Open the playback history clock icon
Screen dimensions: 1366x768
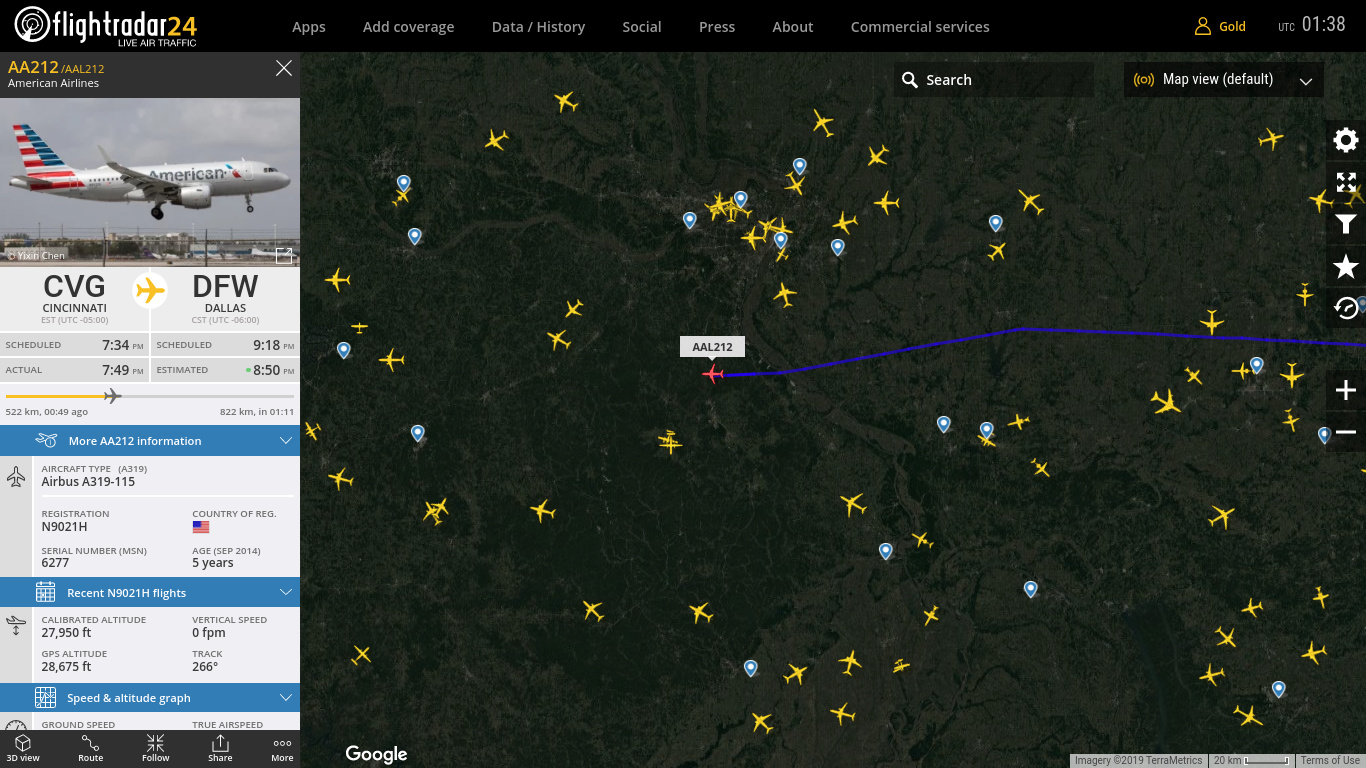[1346, 308]
